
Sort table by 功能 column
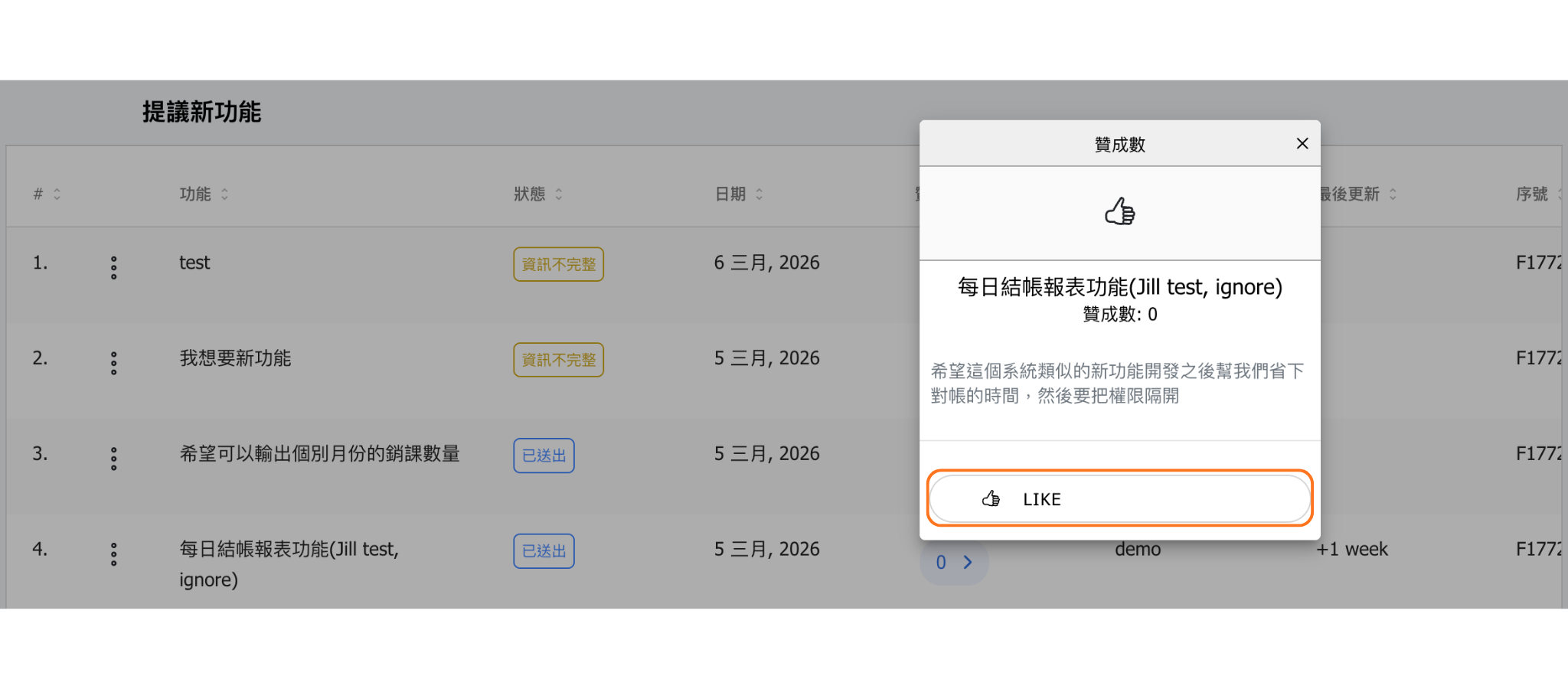204,194
